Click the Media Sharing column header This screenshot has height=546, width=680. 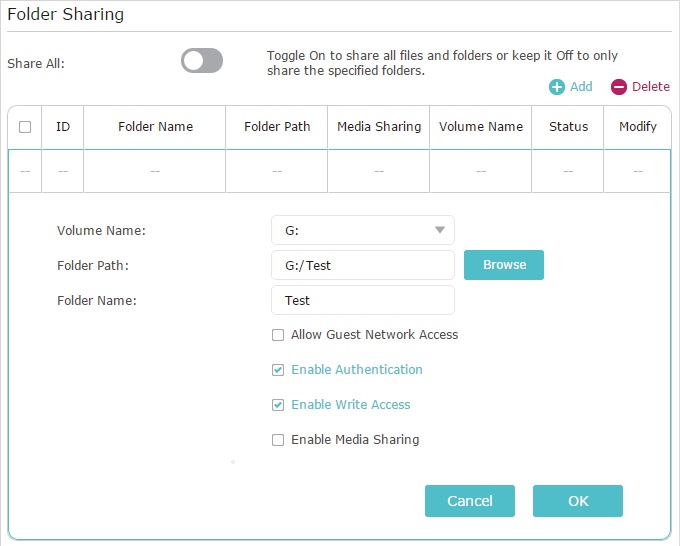coord(379,127)
